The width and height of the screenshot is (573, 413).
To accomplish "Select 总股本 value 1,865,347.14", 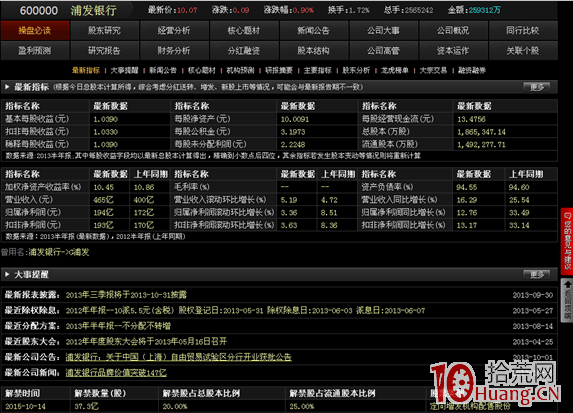I will click(x=481, y=132).
